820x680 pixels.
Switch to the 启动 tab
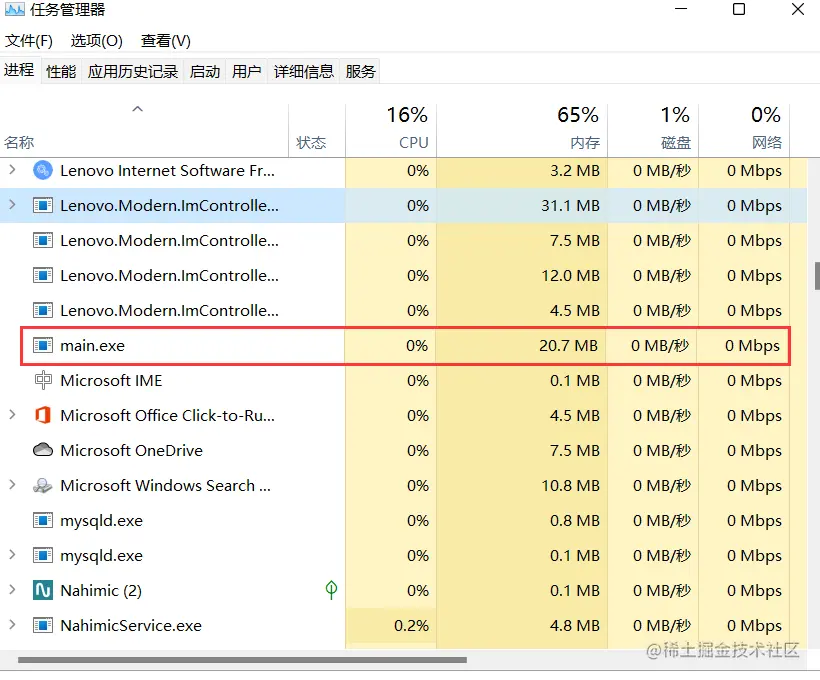tap(204, 71)
